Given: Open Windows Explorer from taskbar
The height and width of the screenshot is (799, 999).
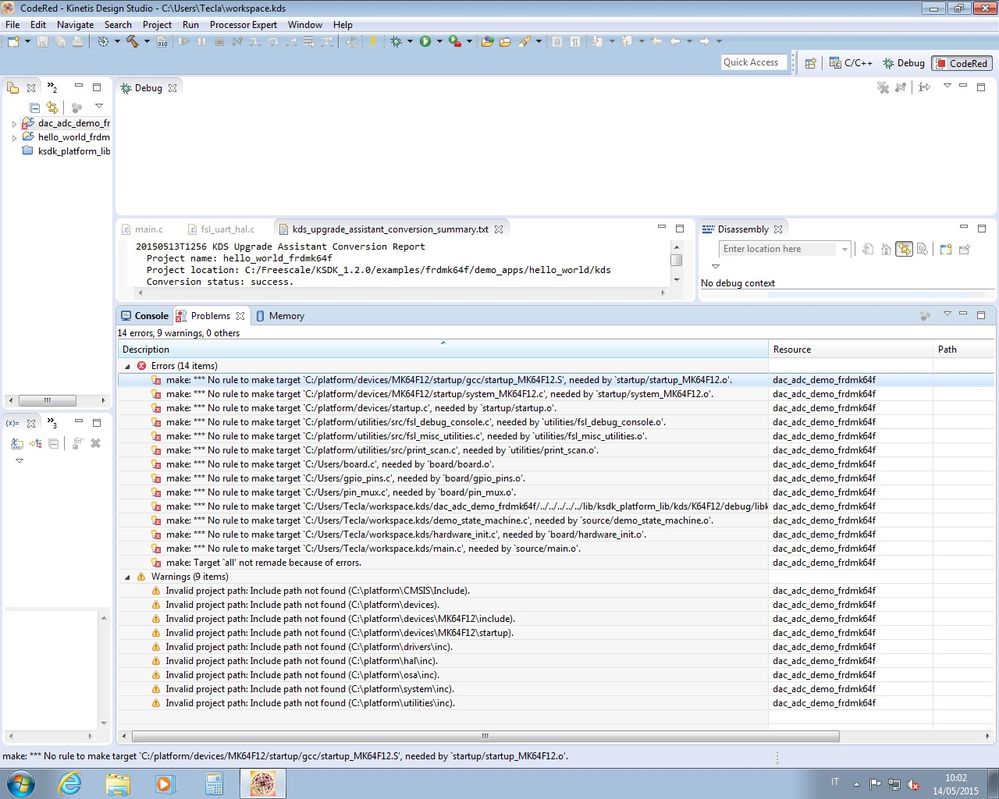Looking at the screenshot, I should (117, 784).
